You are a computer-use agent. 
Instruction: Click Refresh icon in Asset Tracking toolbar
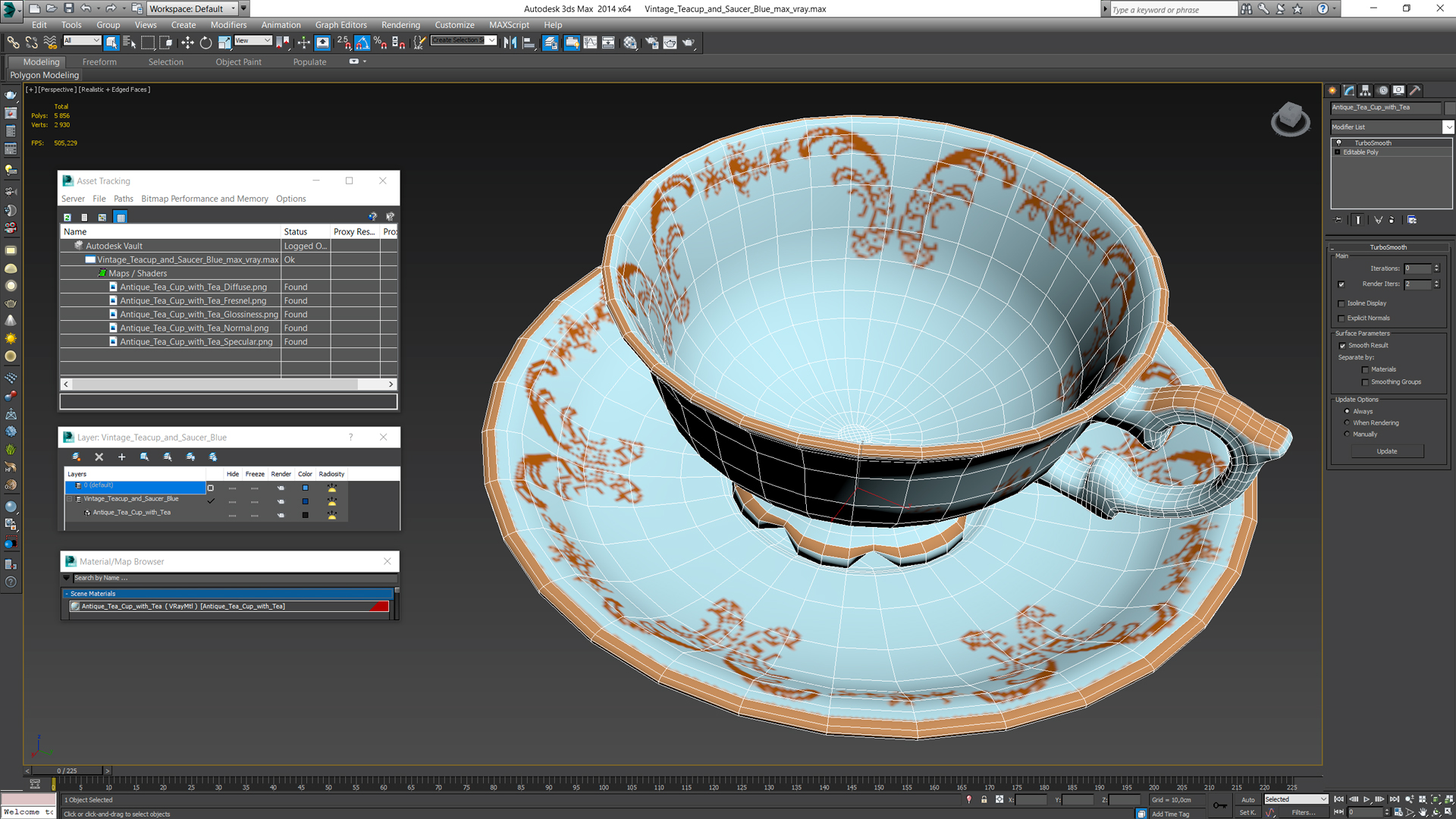coord(67,217)
